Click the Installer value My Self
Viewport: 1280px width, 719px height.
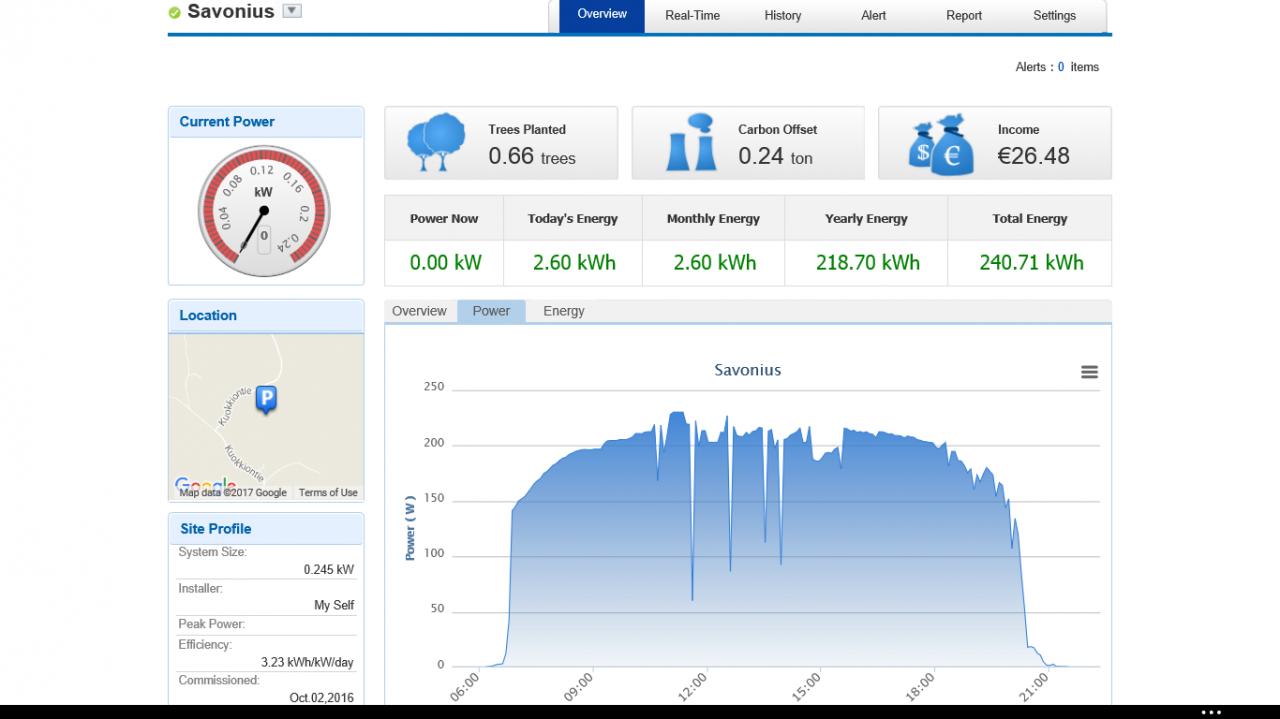coord(334,605)
